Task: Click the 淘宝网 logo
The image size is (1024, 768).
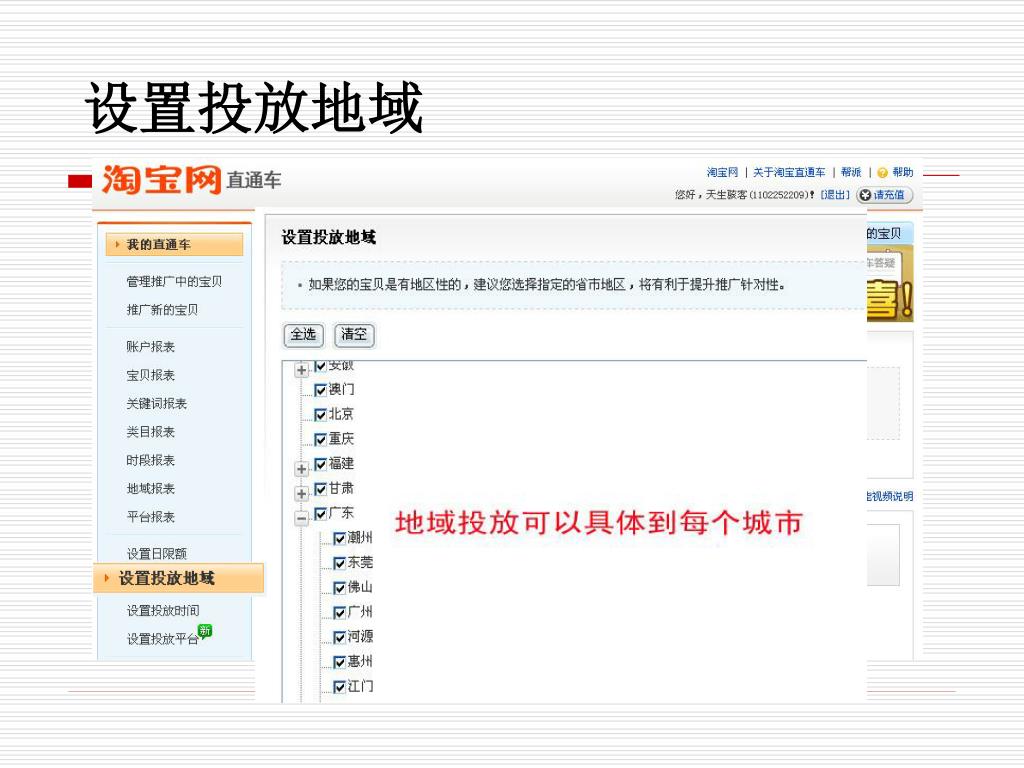Action: 161,180
